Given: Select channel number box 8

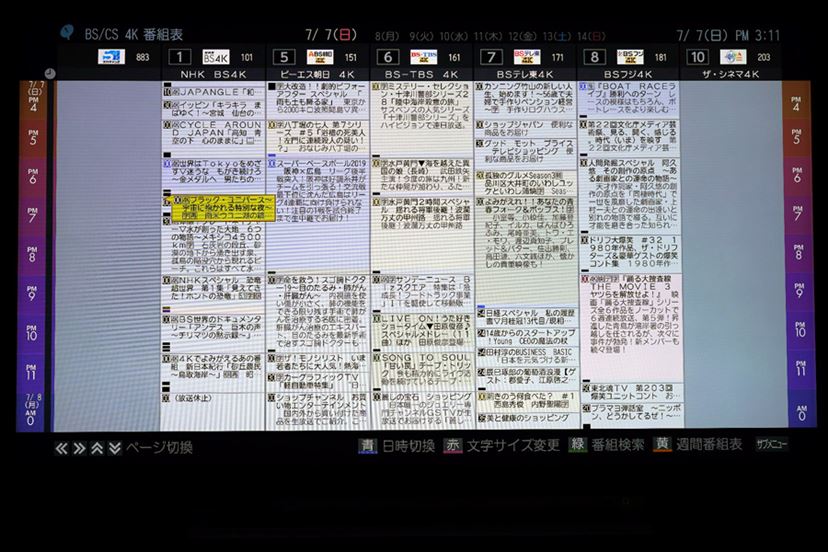Looking at the screenshot, I should pyautogui.click(x=594, y=57).
